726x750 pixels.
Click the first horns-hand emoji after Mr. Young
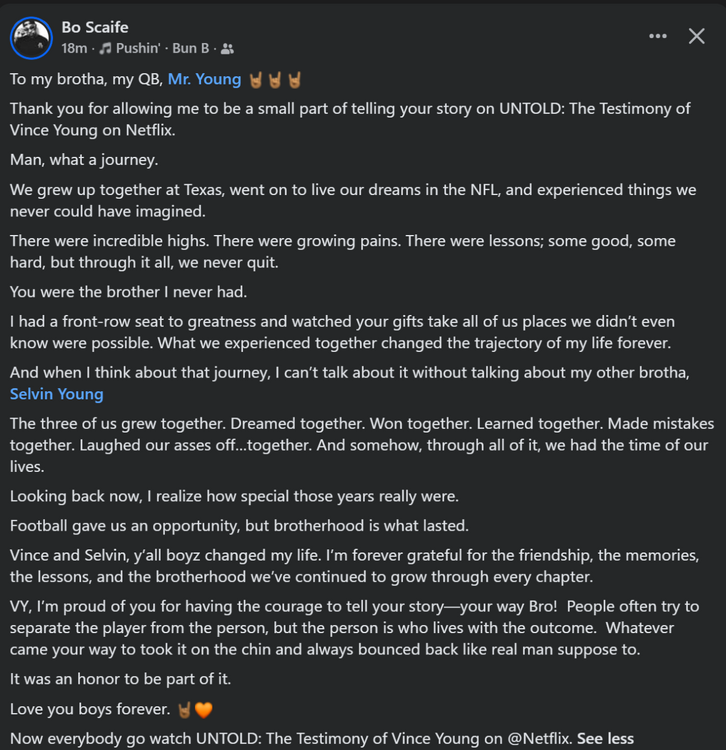[x=256, y=80]
